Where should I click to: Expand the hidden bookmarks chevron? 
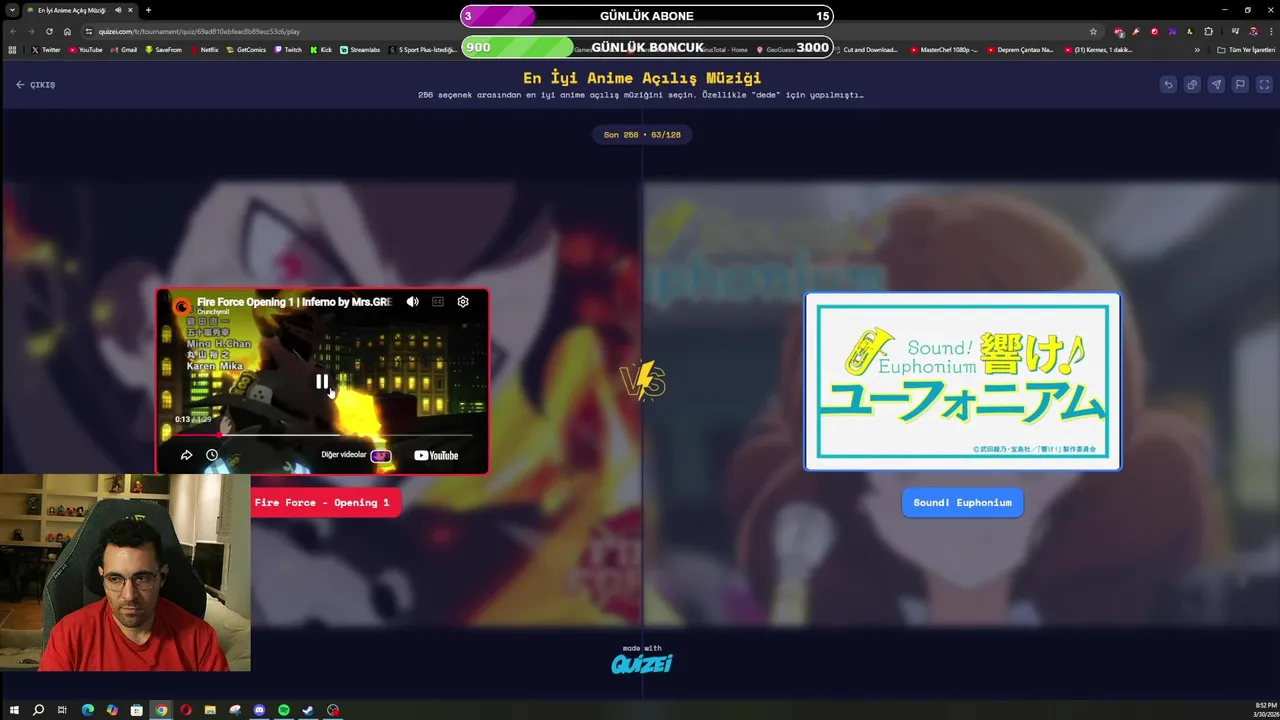pos(1198,49)
